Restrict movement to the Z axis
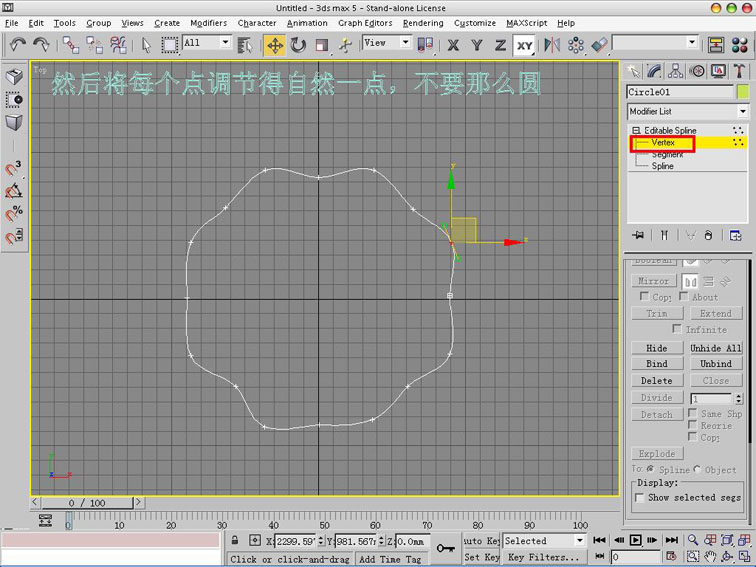Screen dimensions: 756x567 click(x=500, y=45)
